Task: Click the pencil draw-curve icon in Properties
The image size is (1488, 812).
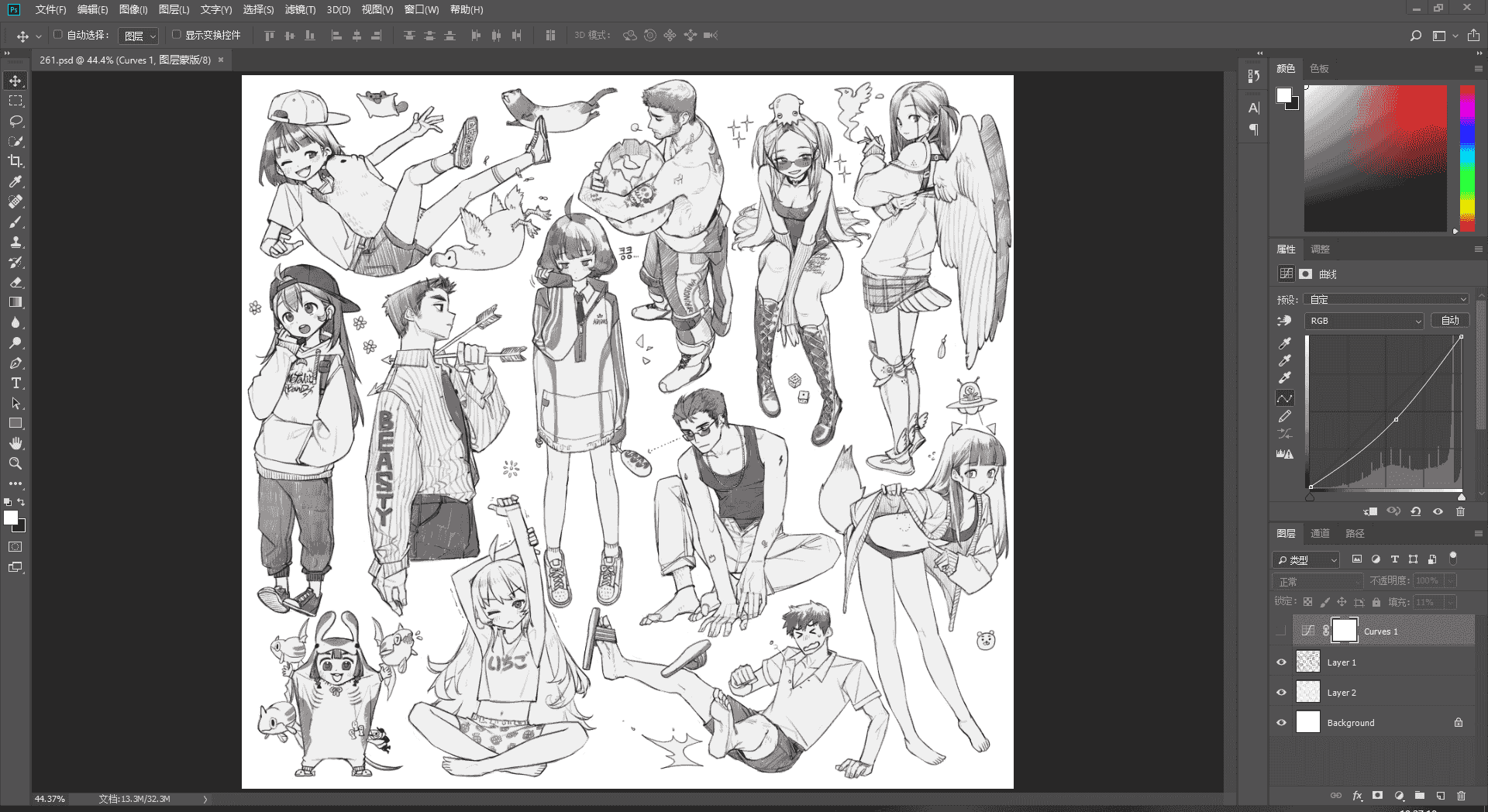Action: pyautogui.click(x=1285, y=416)
